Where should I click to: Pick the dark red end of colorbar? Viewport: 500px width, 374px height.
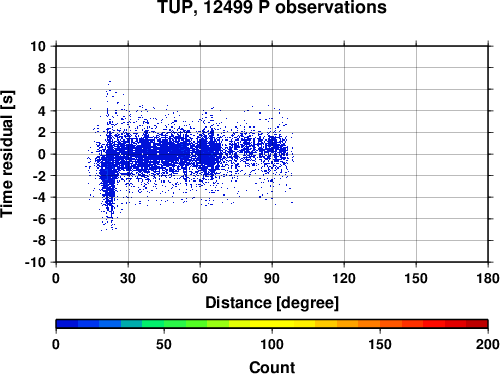point(477,324)
